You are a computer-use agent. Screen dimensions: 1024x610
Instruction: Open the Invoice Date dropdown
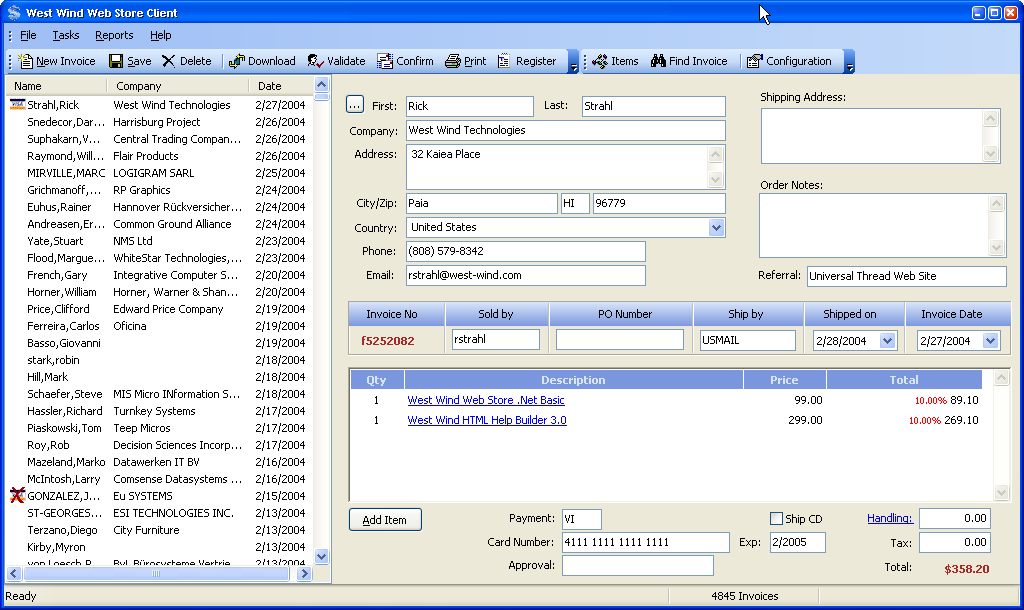pyautogui.click(x=990, y=341)
